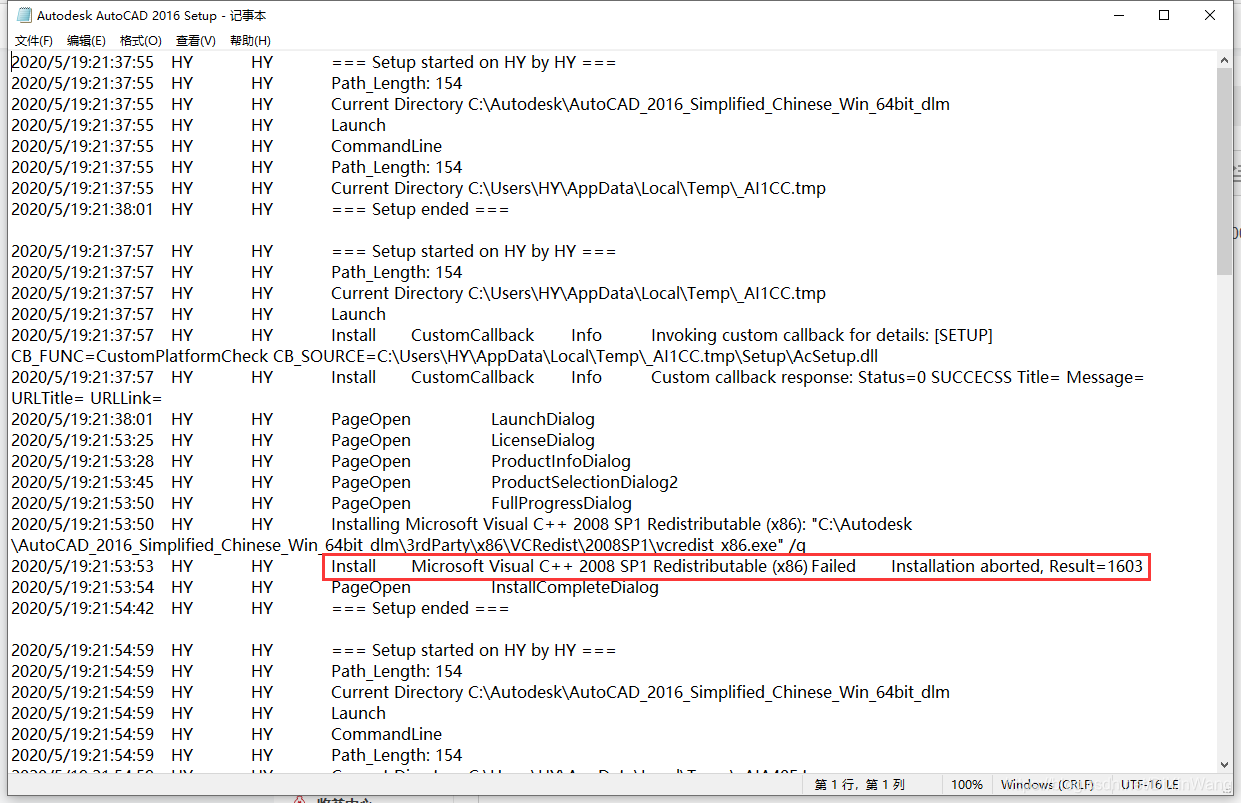
Task: Click the 100% zoom indicator in status bar
Action: pos(968,784)
